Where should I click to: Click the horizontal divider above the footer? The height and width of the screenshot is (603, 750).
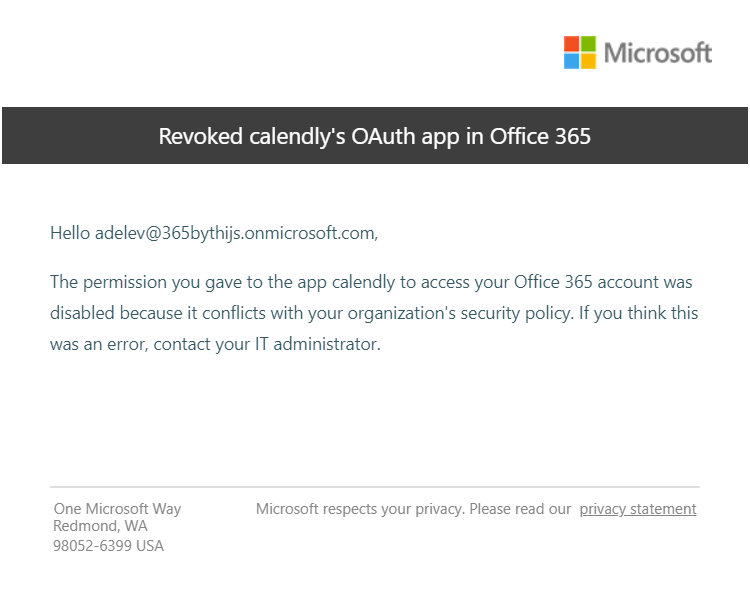[375, 487]
